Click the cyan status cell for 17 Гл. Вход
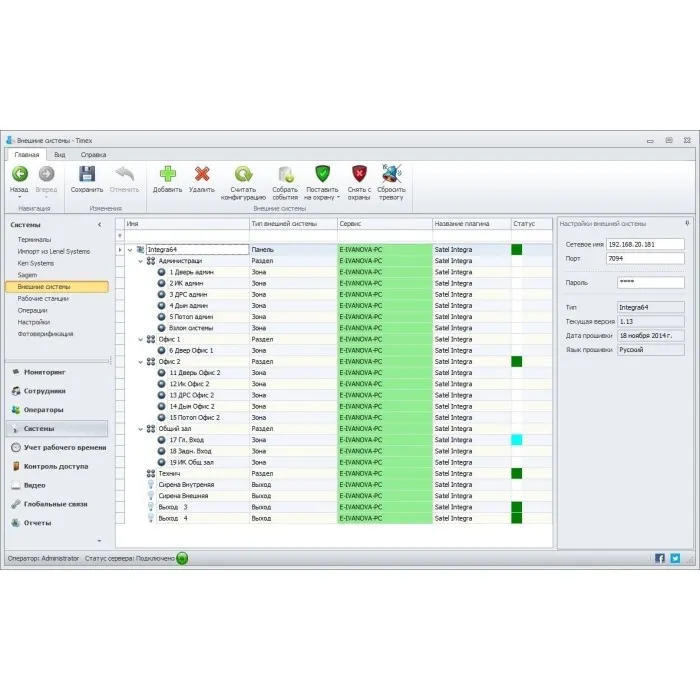The width and height of the screenshot is (700, 700). pos(516,440)
